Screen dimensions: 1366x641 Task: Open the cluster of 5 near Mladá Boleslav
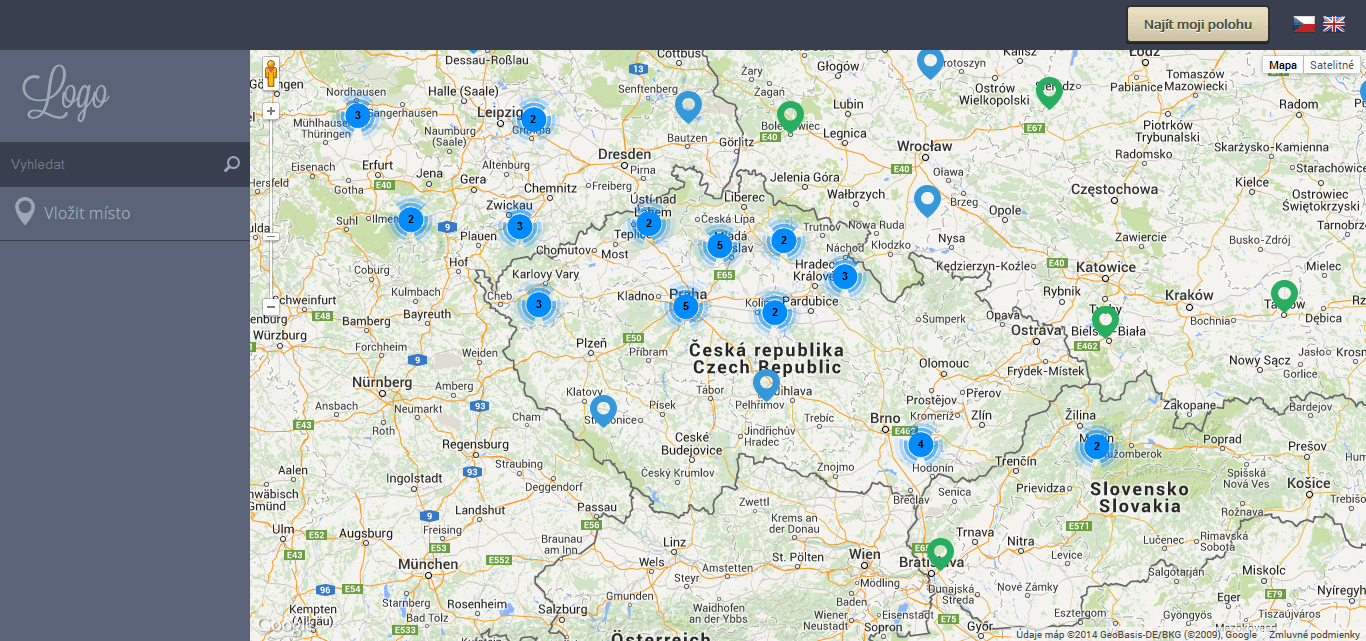pyautogui.click(x=719, y=245)
